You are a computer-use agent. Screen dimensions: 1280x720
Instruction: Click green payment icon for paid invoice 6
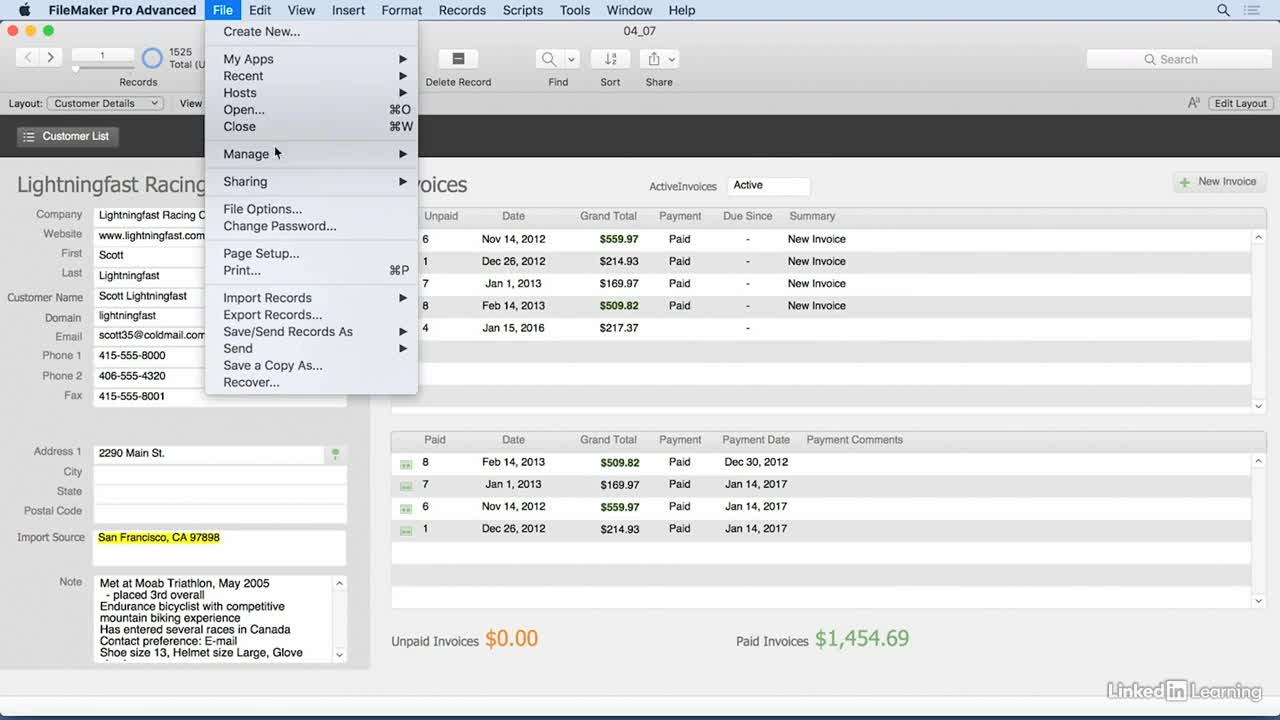pyautogui.click(x=406, y=508)
